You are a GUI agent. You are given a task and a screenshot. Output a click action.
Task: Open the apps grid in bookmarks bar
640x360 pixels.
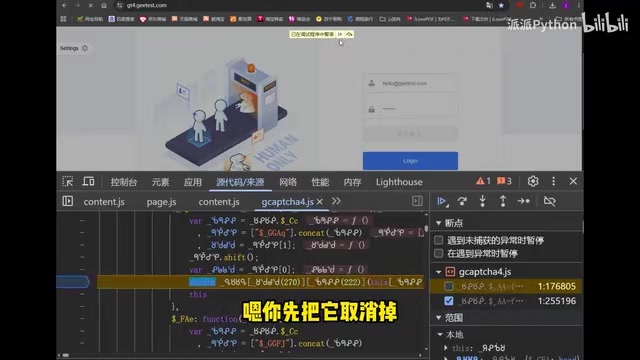tap(63, 19)
